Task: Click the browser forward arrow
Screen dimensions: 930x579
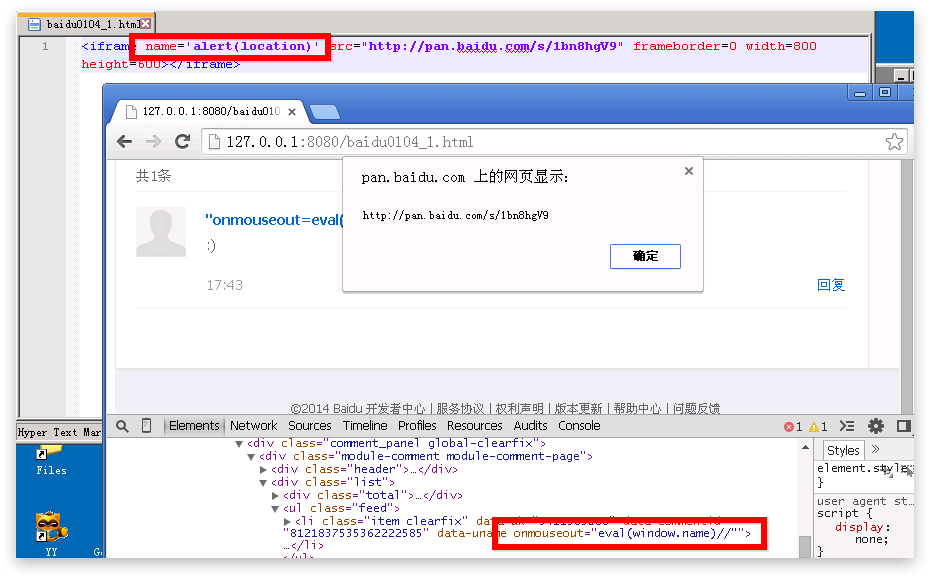Action: coord(153,142)
